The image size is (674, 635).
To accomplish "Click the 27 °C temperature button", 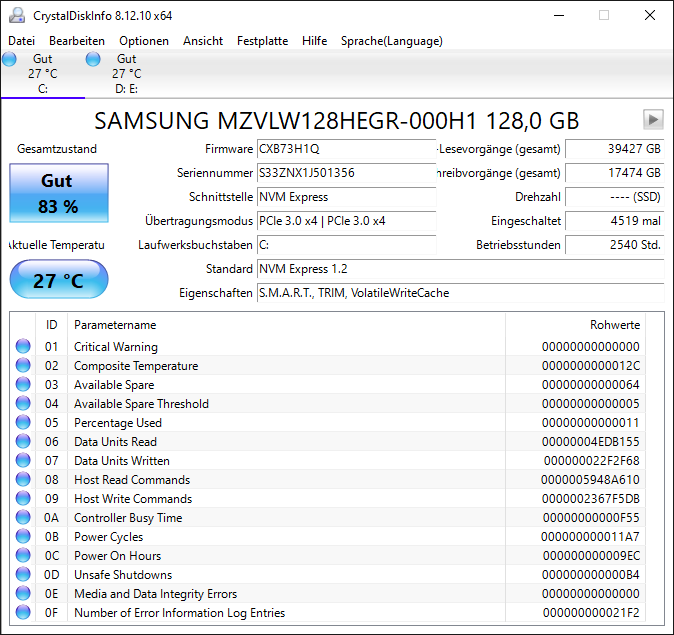I will click(59, 279).
